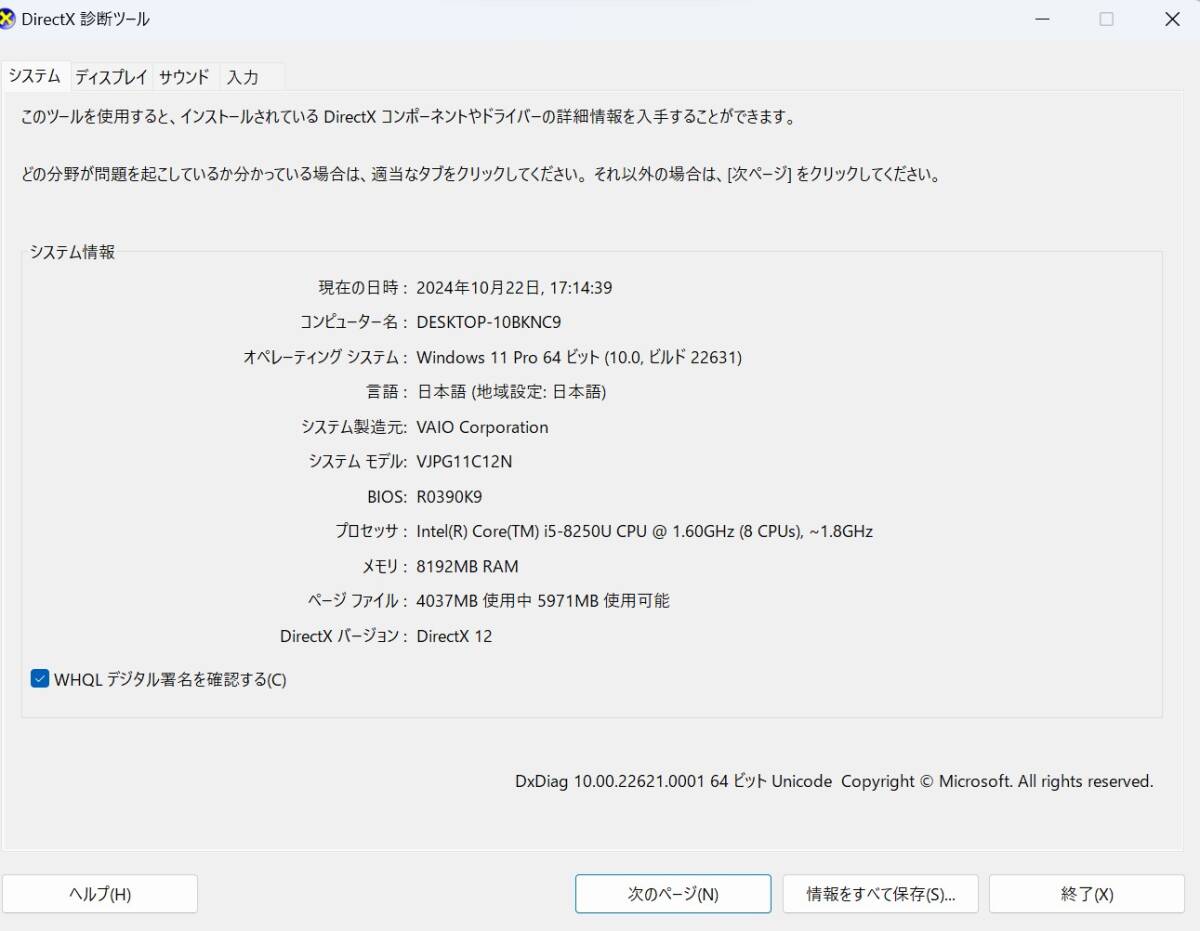Click the disabled maximize window button

point(1106,19)
